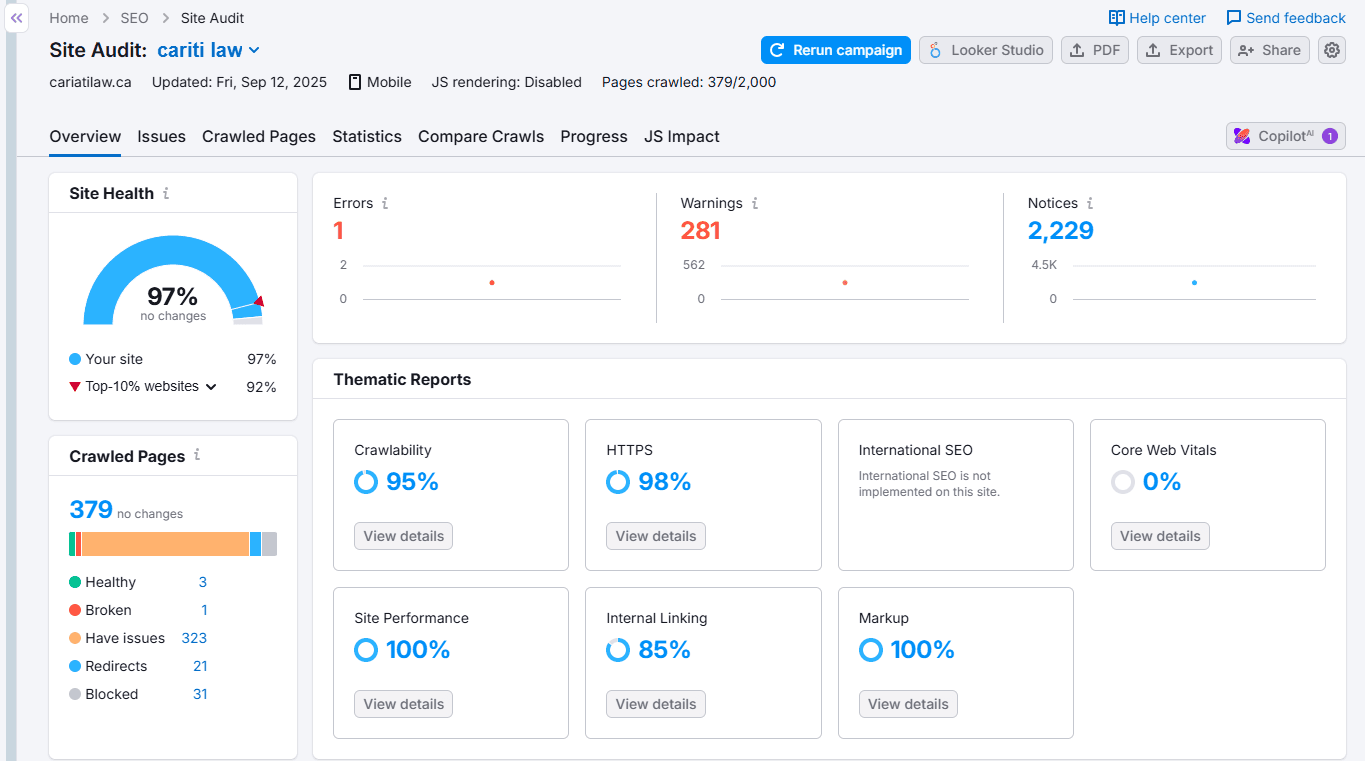Click the Broken pages count 1
This screenshot has height=761, width=1365.
point(204,610)
